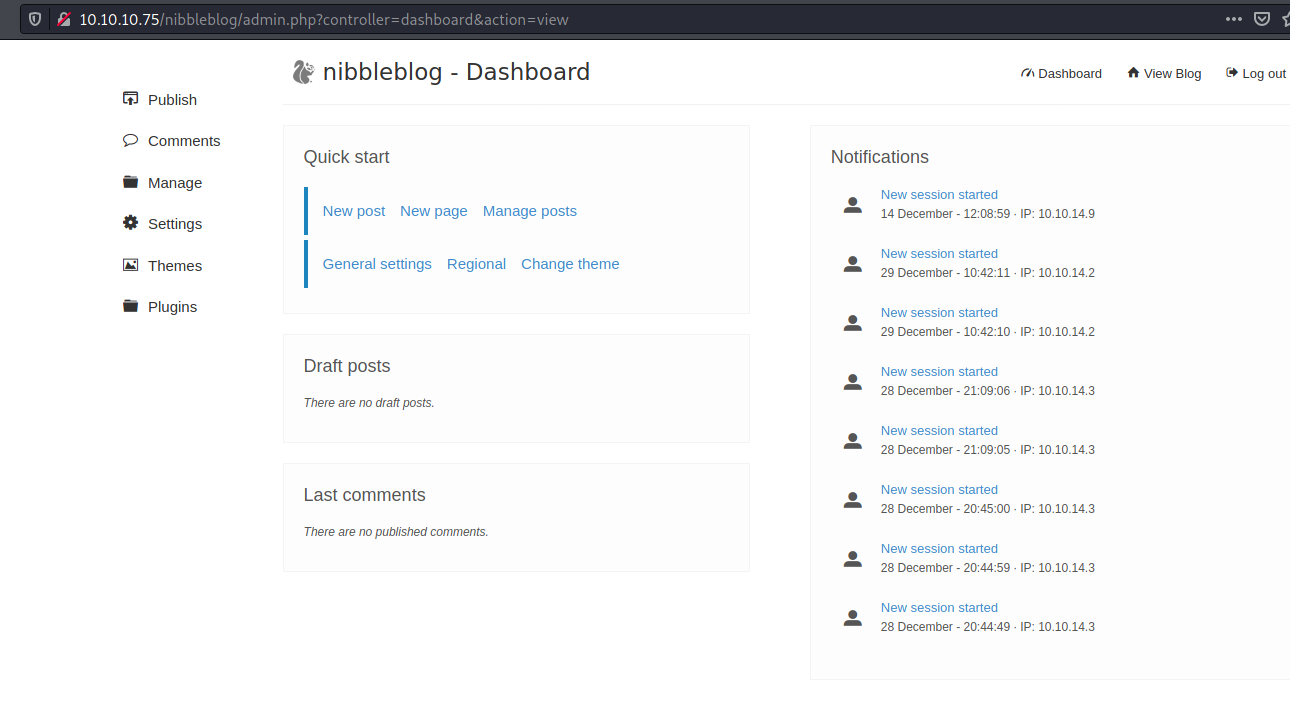Click the Publish upload icon in sidebar
This screenshot has height=712, width=1290.
pyautogui.click(x=130, y=99)
